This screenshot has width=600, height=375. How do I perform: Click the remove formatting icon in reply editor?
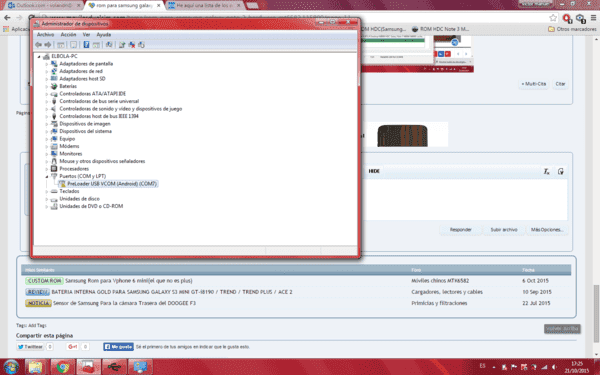(547, 171)
